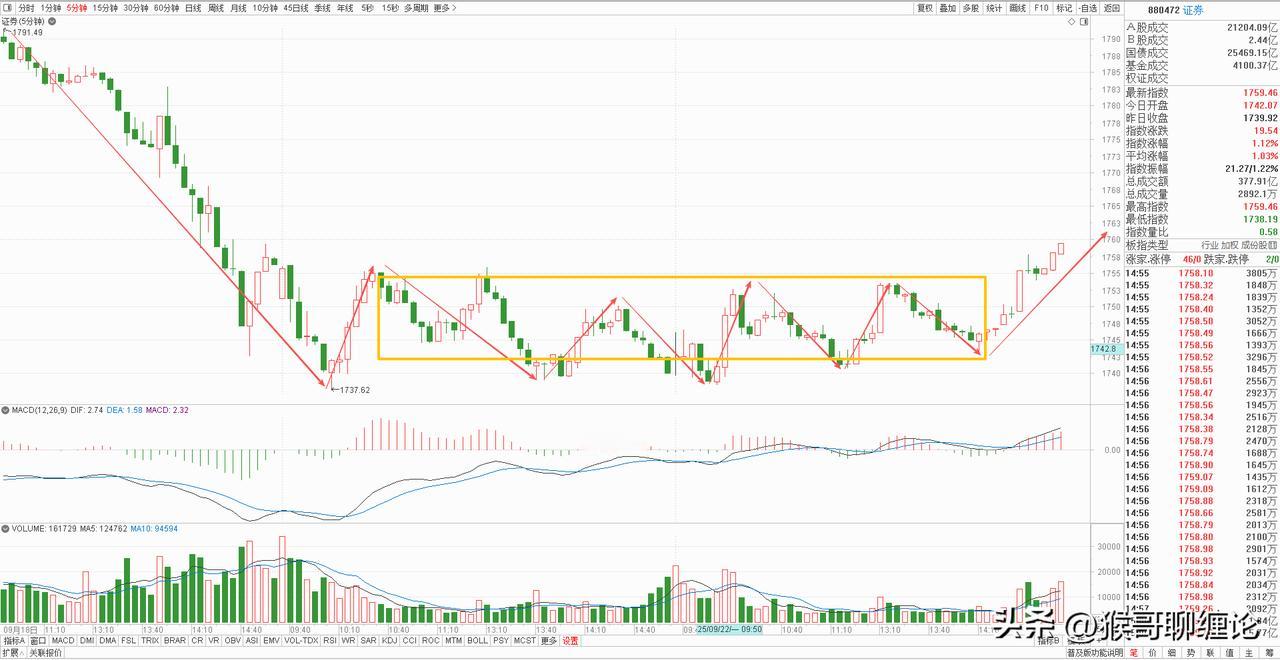Select the 5分钟 period

(x=77, y=8)
